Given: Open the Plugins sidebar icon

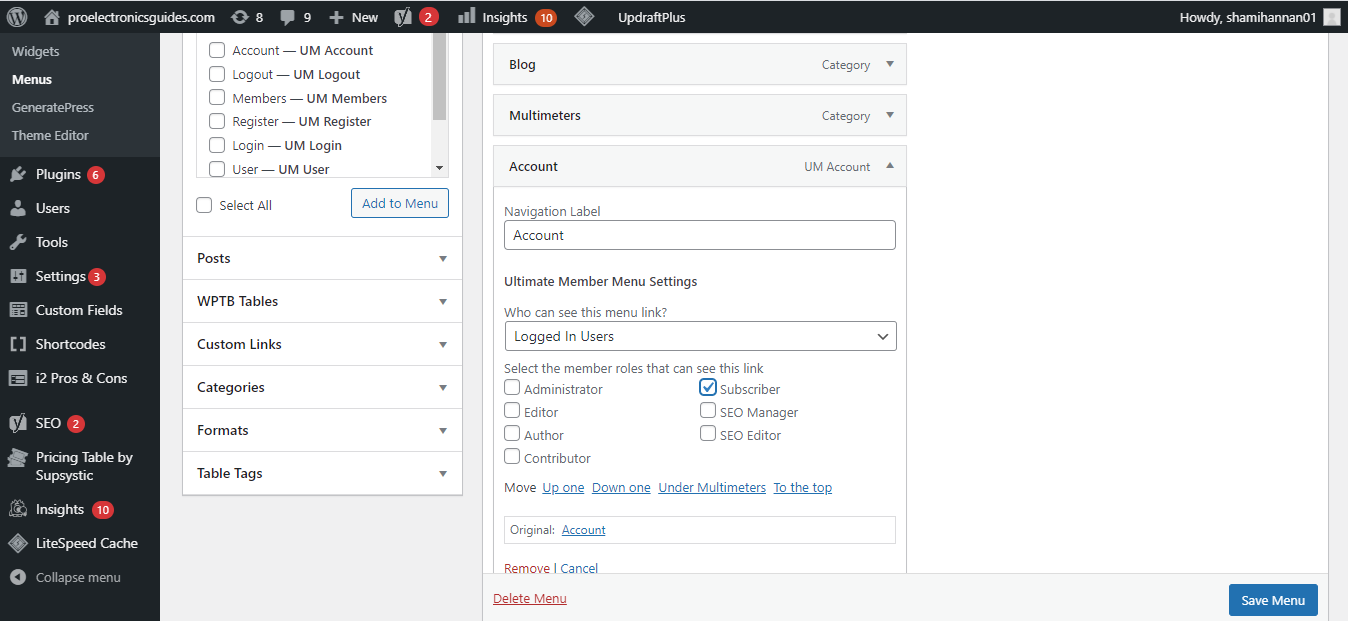Looking at the screenshot, I should coord(18,174).
